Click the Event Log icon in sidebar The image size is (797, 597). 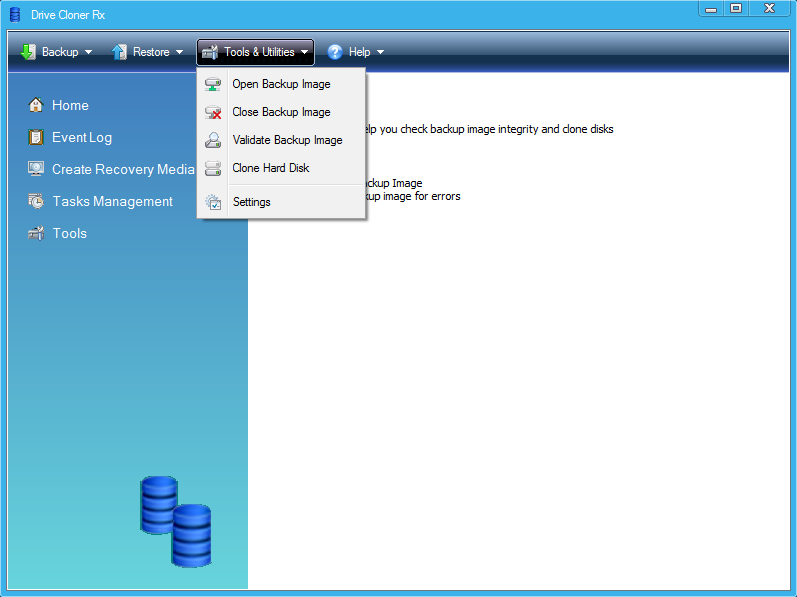pyautogui.click(x=36, y=138)
